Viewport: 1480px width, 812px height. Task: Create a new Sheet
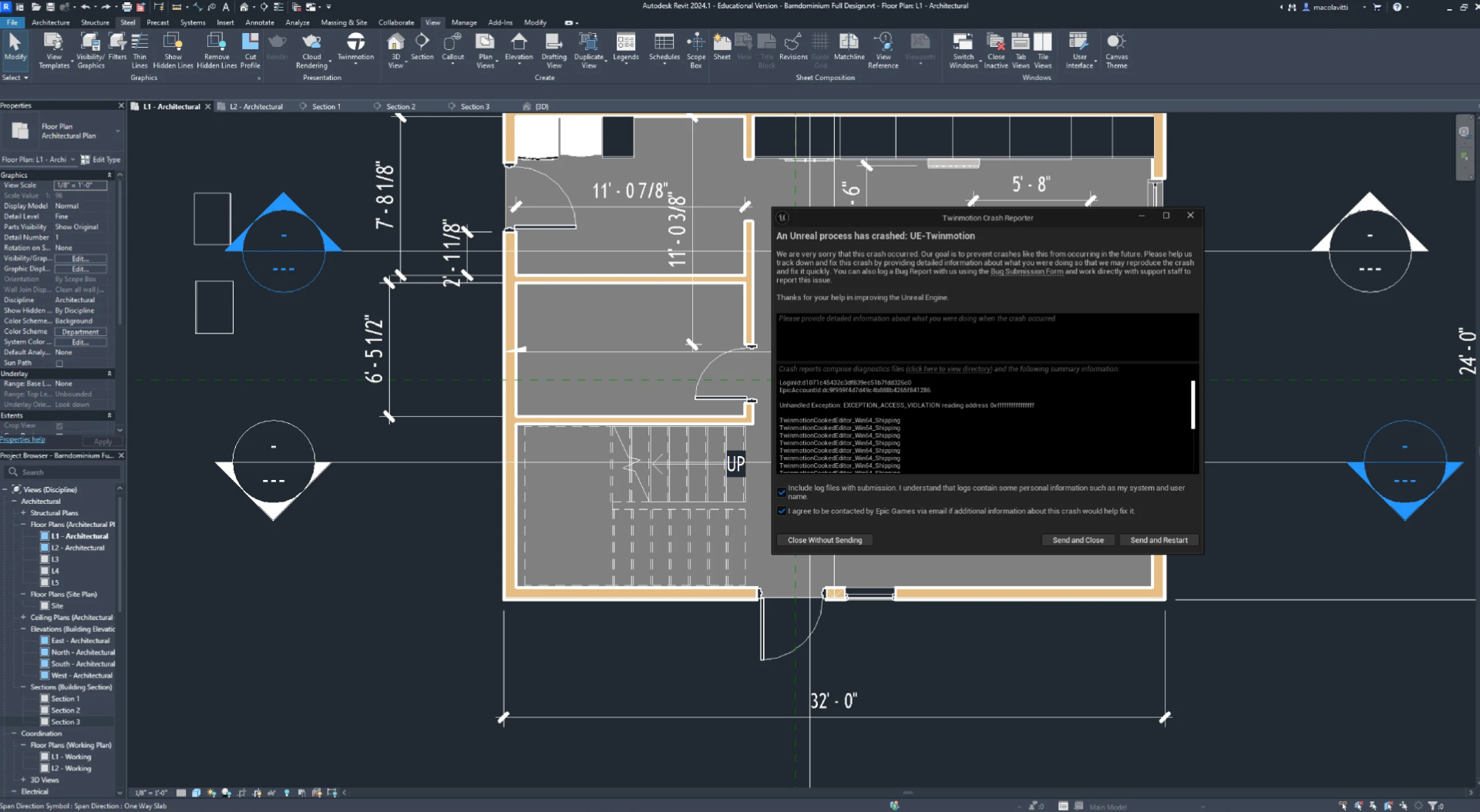tap(722, 47)
